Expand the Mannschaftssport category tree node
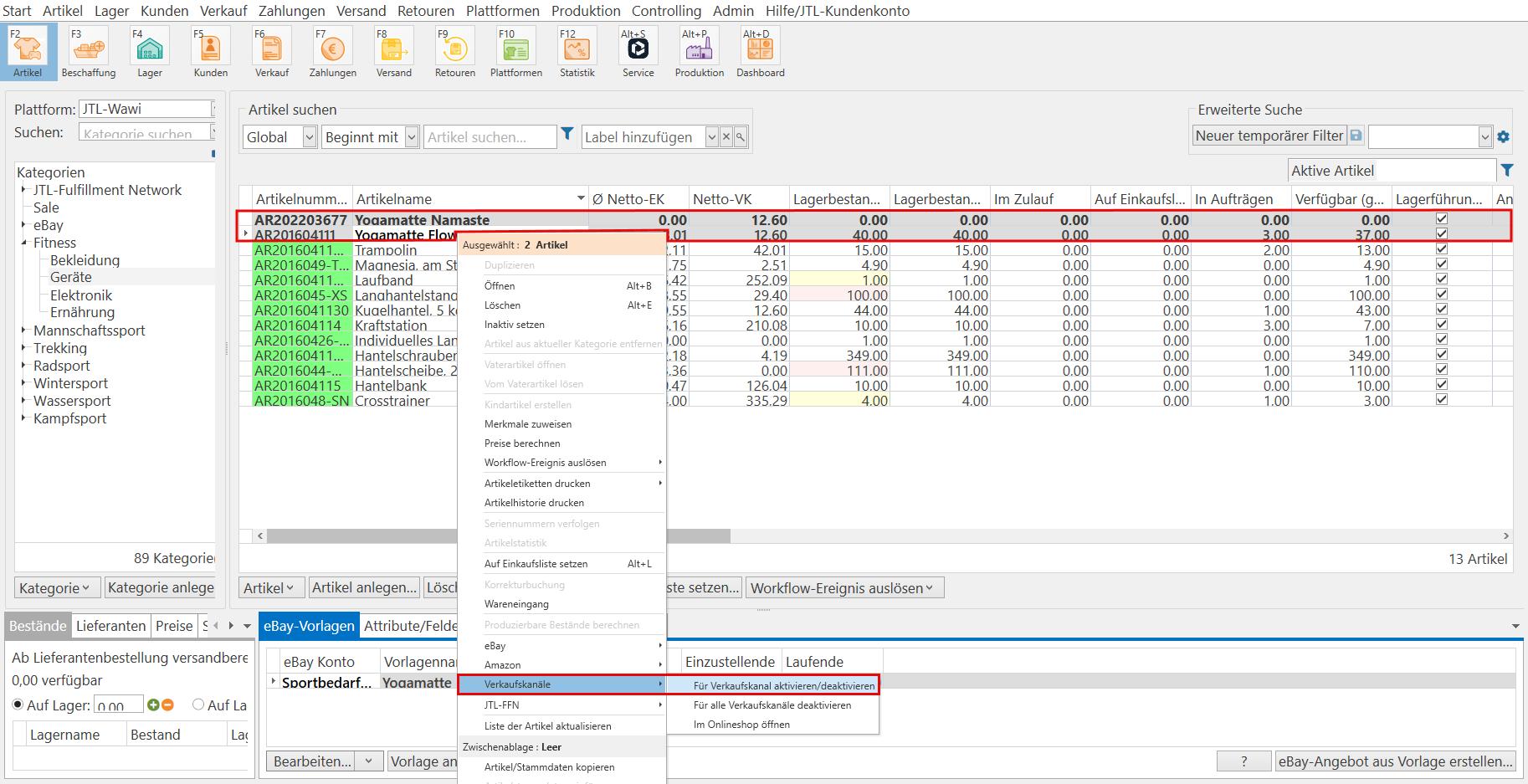 pyautogui.click(x=23, y=331)
